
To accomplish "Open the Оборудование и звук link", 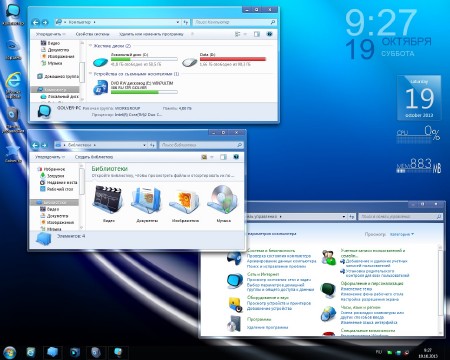I will tap(268, 297).
